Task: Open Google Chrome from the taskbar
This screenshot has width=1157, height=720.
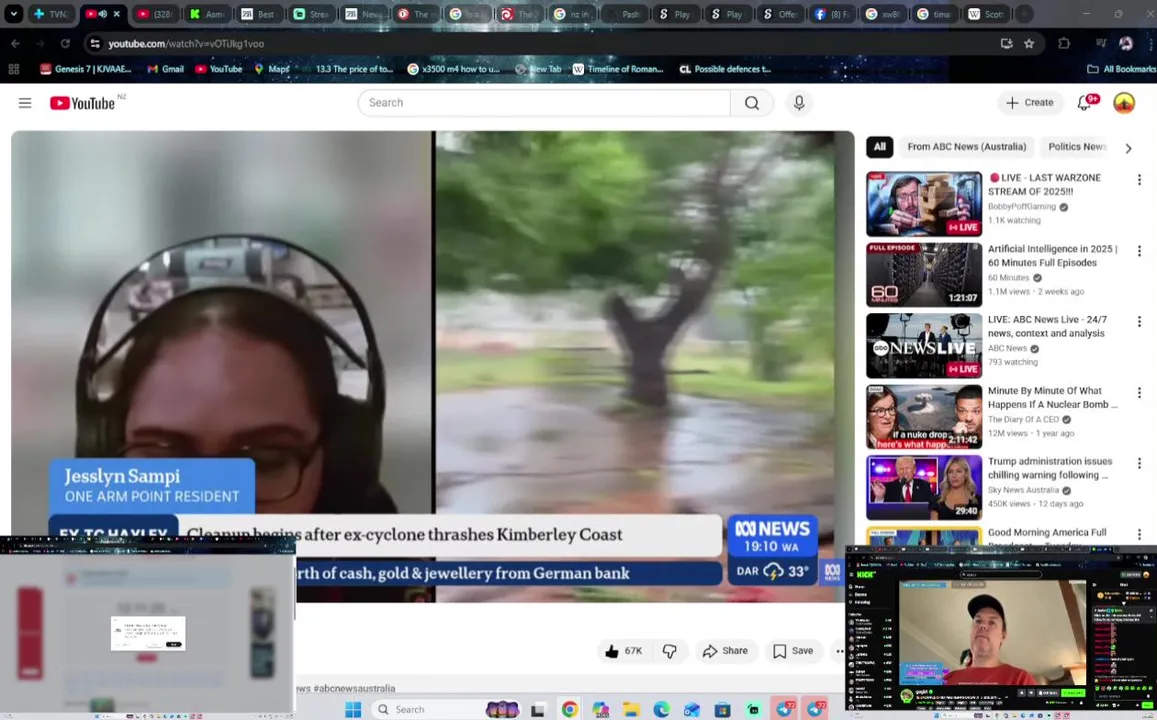Action: click(x=569, y=710)
